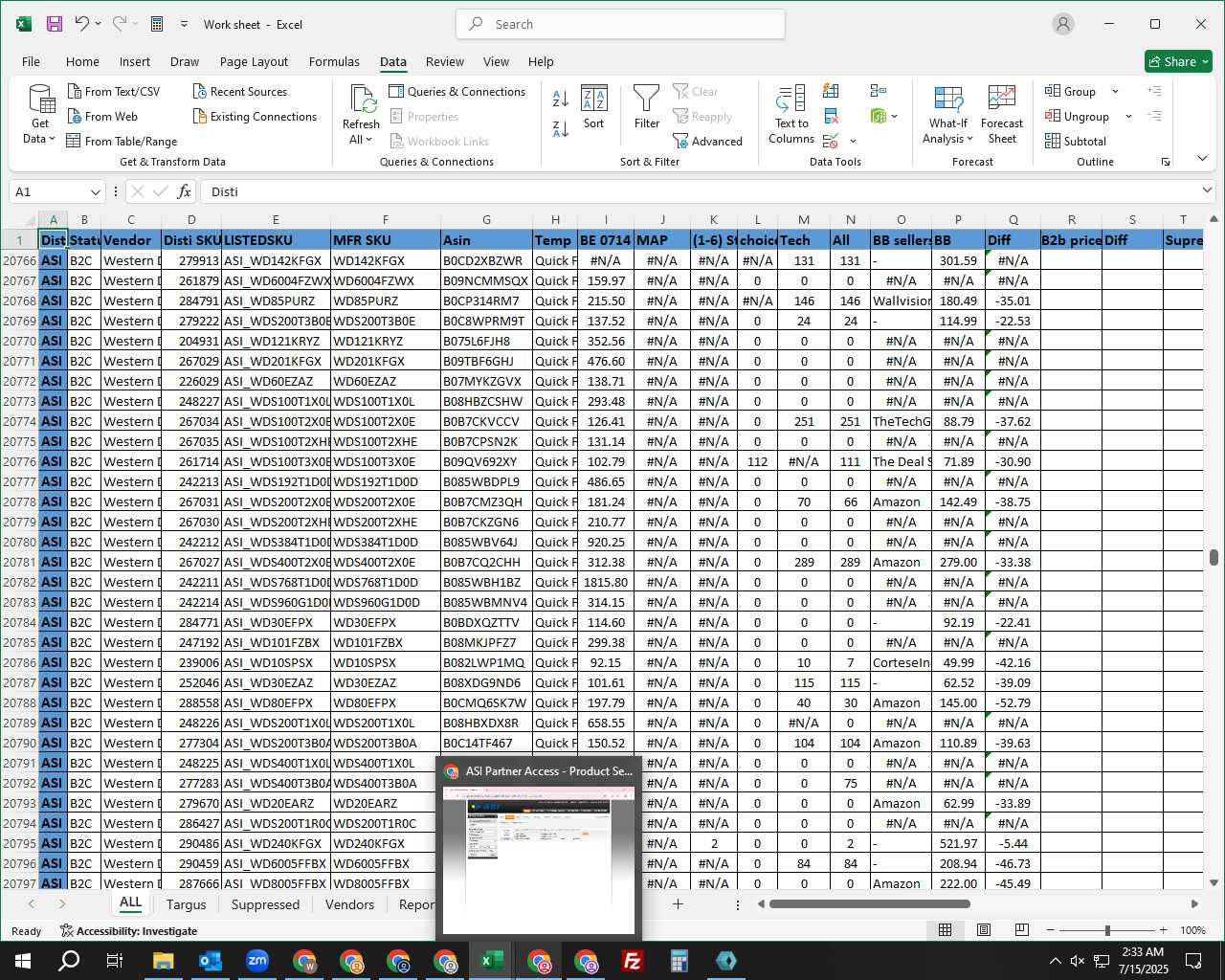Expand the Ungroup dropdown arrow
This screenshot has width=1225, height=980.
tap(1128, 117)
